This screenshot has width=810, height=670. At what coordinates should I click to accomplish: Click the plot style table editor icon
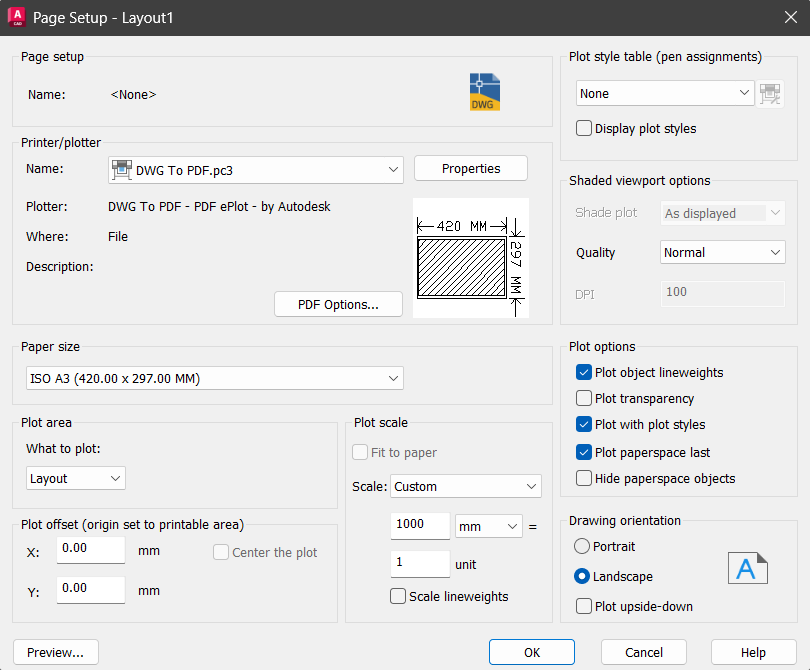pyautogui.click(x=770, y=94)
